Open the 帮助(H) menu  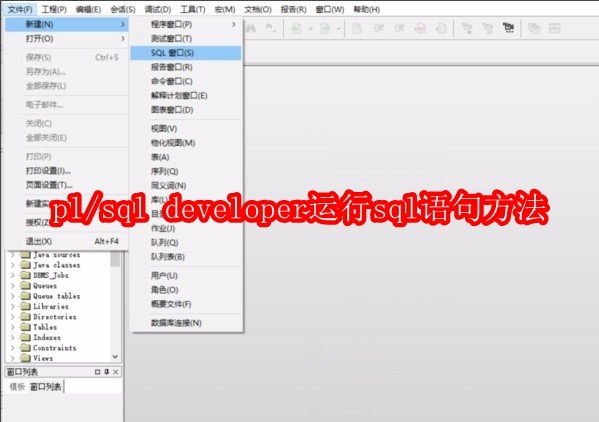click(367, 9)
